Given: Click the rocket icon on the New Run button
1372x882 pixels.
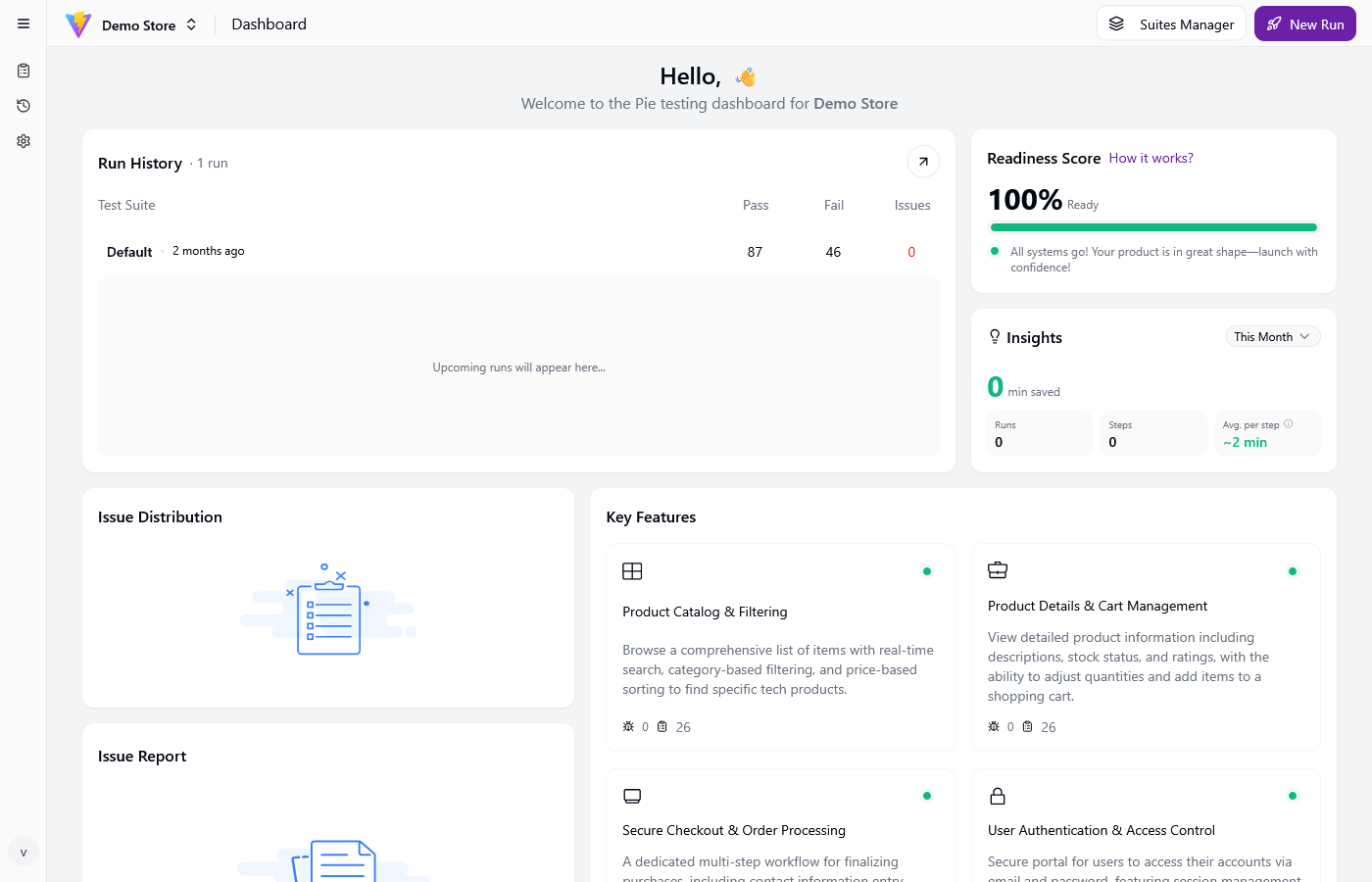Looking at the screenshot, I should [x=1276, y=23].
